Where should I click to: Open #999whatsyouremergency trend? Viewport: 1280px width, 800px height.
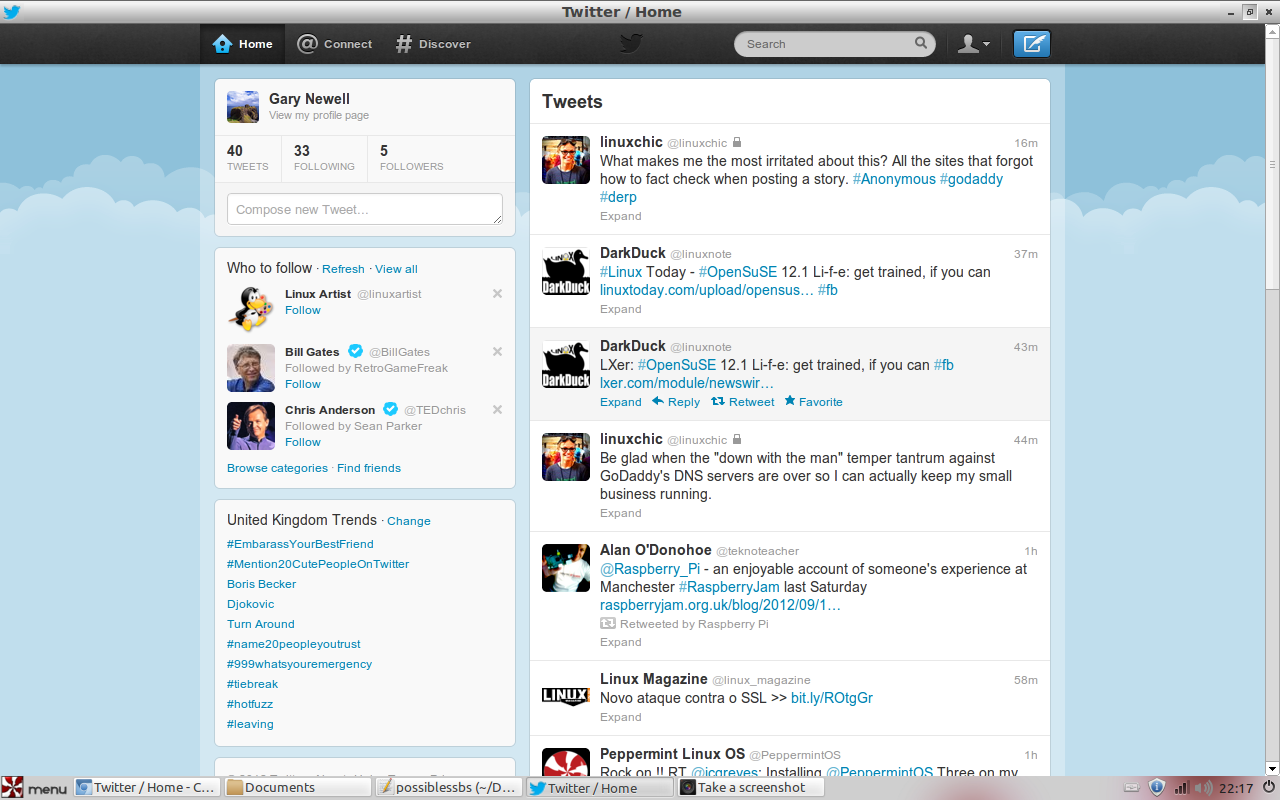pos(299,664)
